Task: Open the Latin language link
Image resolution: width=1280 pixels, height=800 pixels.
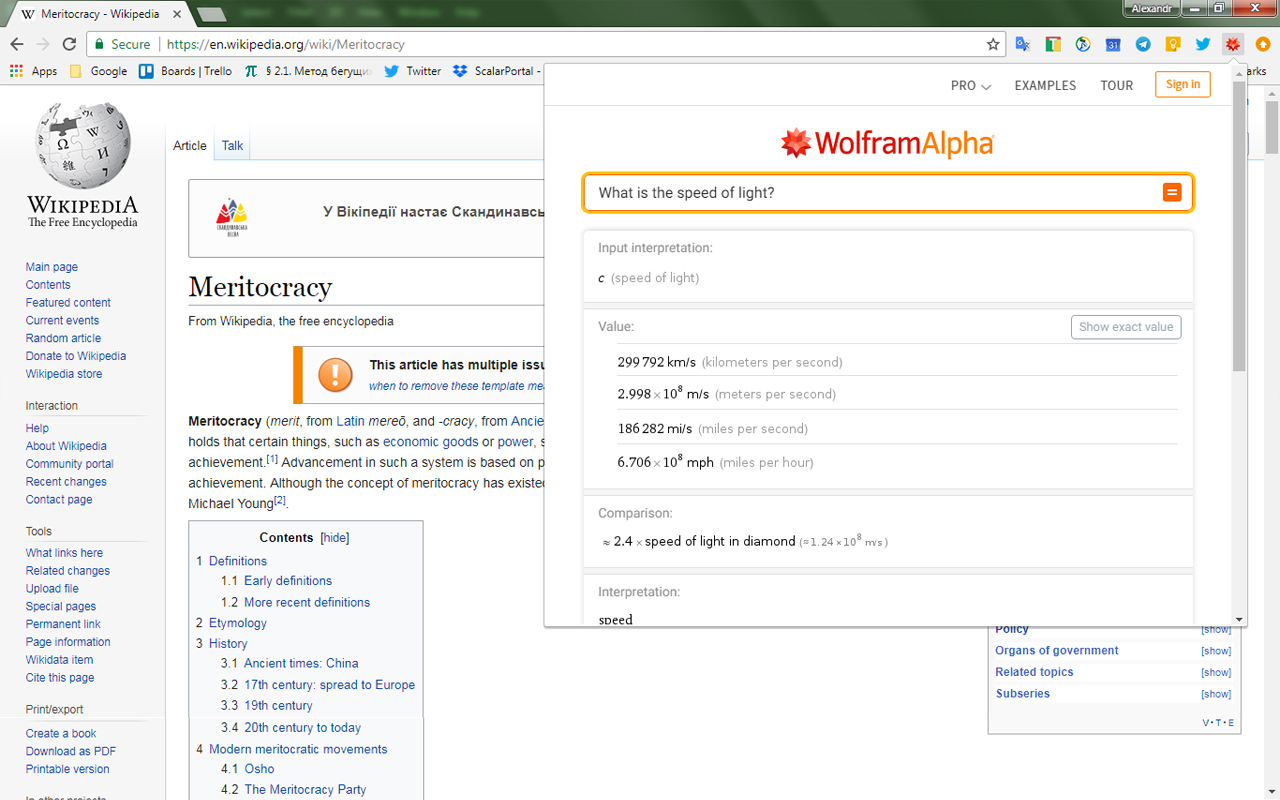Action: pyautogui.click(x=350, y=421)
